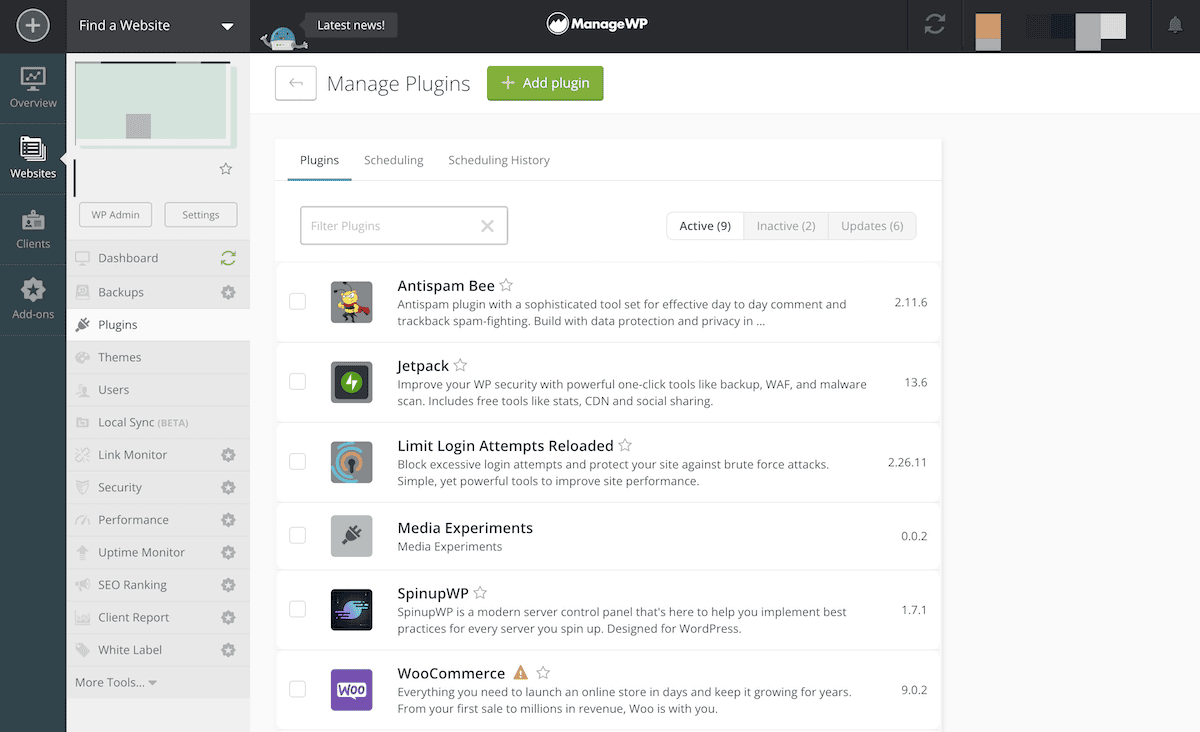Star the Limit Login Attempts Reloaded plugin
This screenshot has width=1200, height=732.
point(625,445)
